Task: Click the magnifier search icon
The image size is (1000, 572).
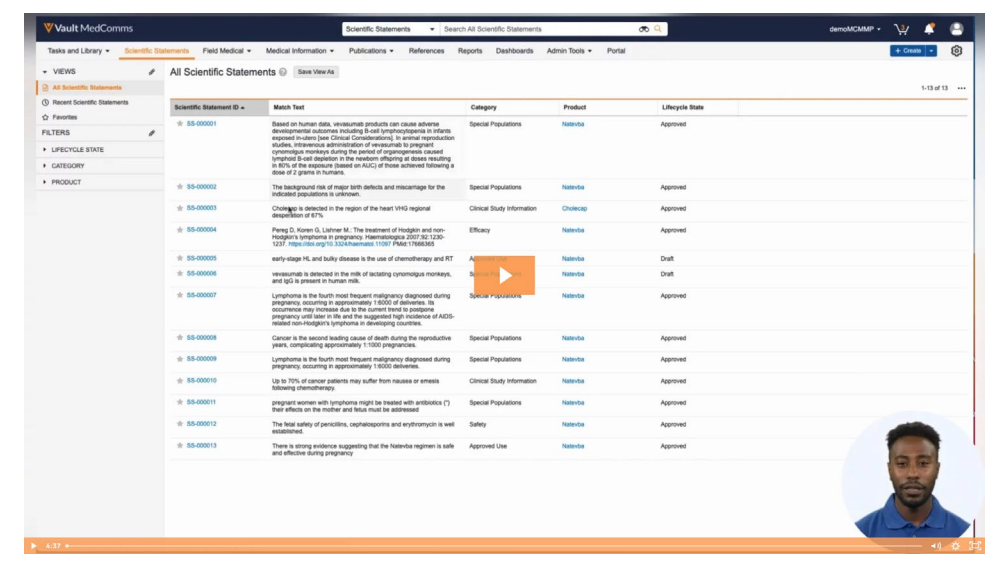Action: (x=658, y=29)
